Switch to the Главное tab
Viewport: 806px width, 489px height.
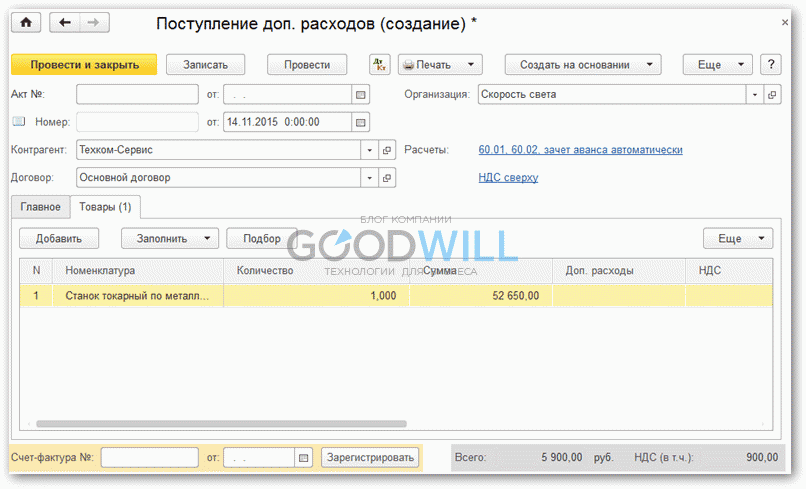40,207
